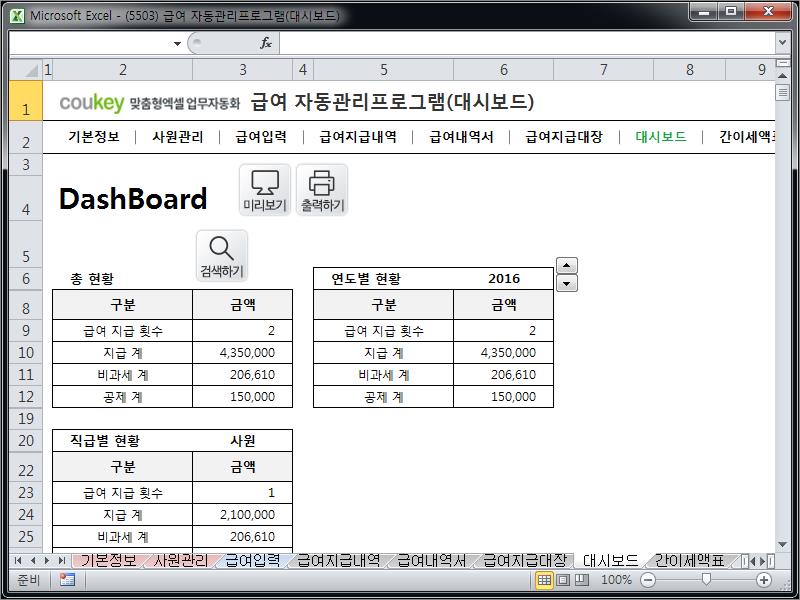
Task: Click horizontal scrollbar right arrow
Action: (x=762, y=561)
